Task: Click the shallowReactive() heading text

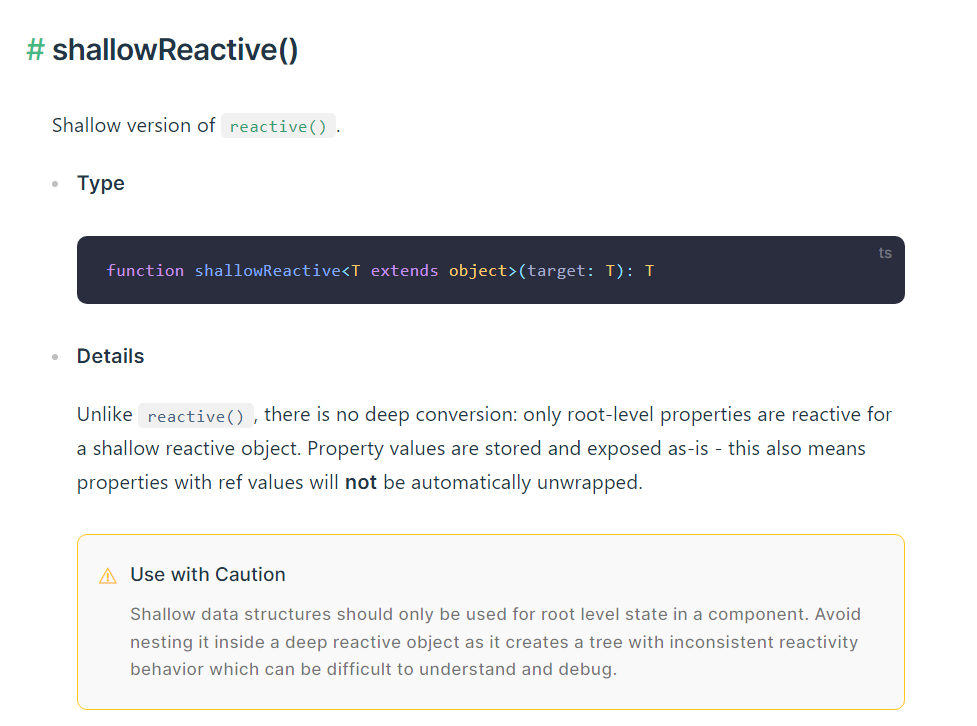Action: click(175, 50)
